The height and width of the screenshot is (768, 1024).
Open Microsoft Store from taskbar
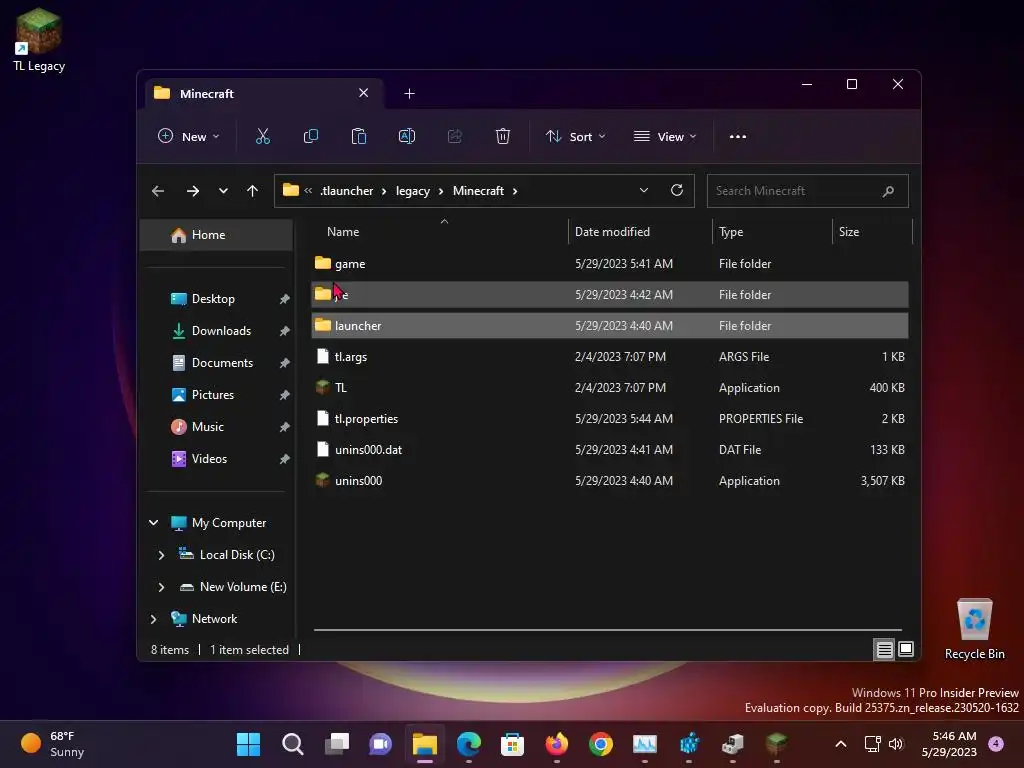(513, 744)
